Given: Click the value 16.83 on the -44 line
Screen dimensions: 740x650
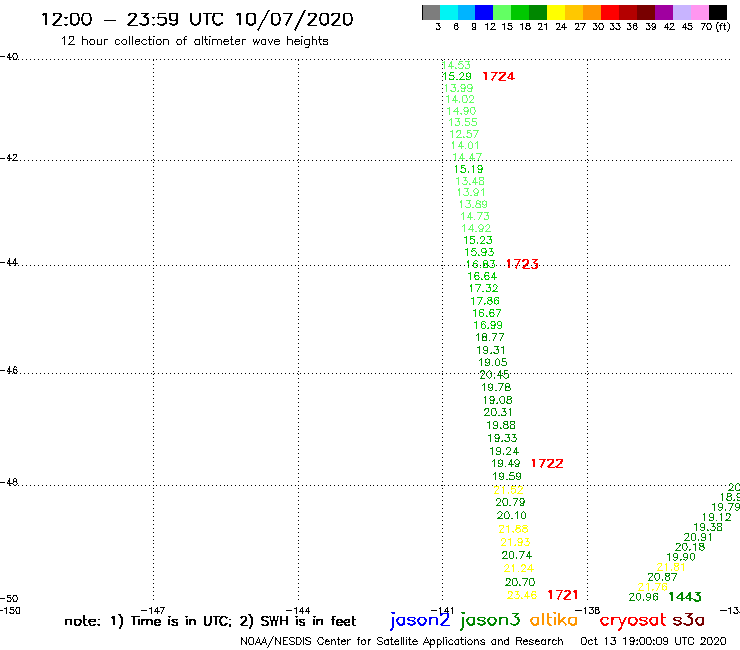Looking at the screenshot, I should point(481,264).
